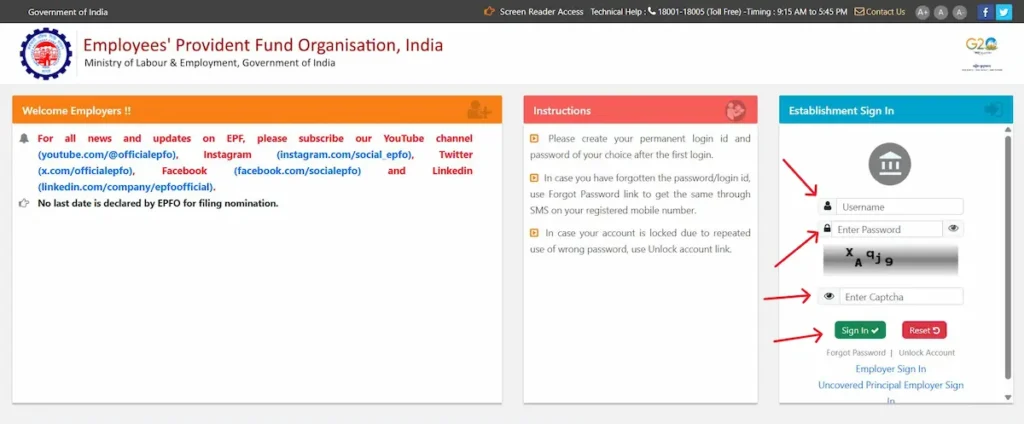This screenshot has height=424, width=1024.
Task: Decrease font size with A- button
Action: click(x=959, y=12)
